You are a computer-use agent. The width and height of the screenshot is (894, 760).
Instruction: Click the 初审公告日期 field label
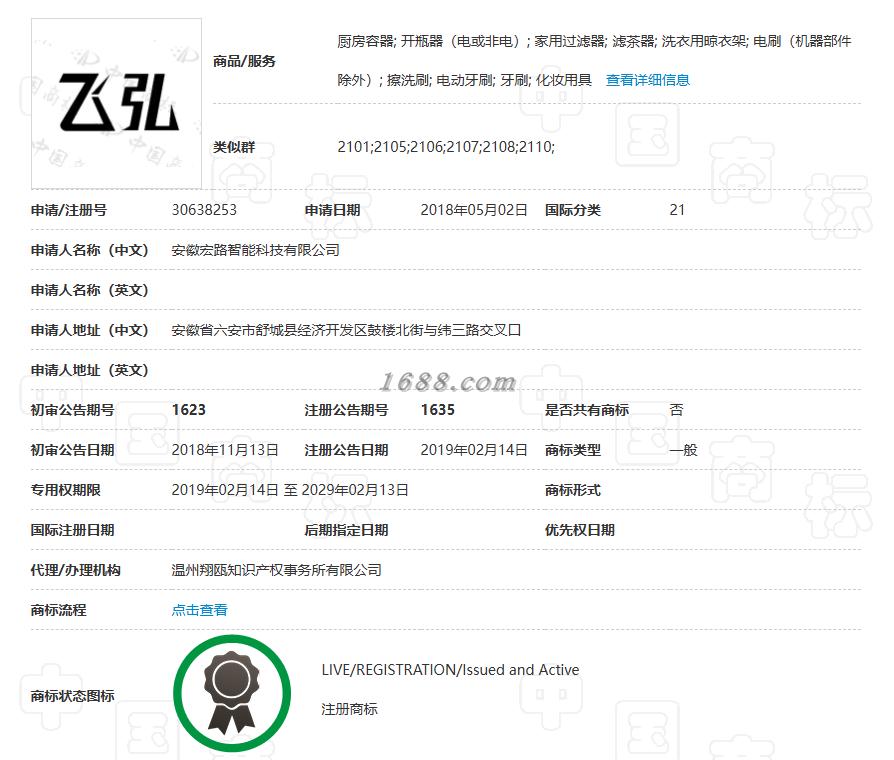(x=72, y=450)
